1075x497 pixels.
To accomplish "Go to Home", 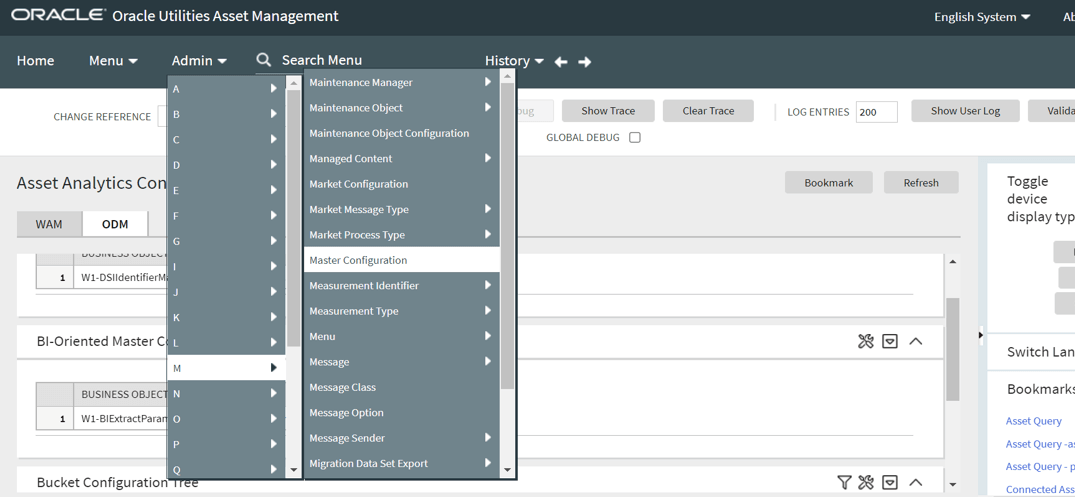I will point(35,60).
